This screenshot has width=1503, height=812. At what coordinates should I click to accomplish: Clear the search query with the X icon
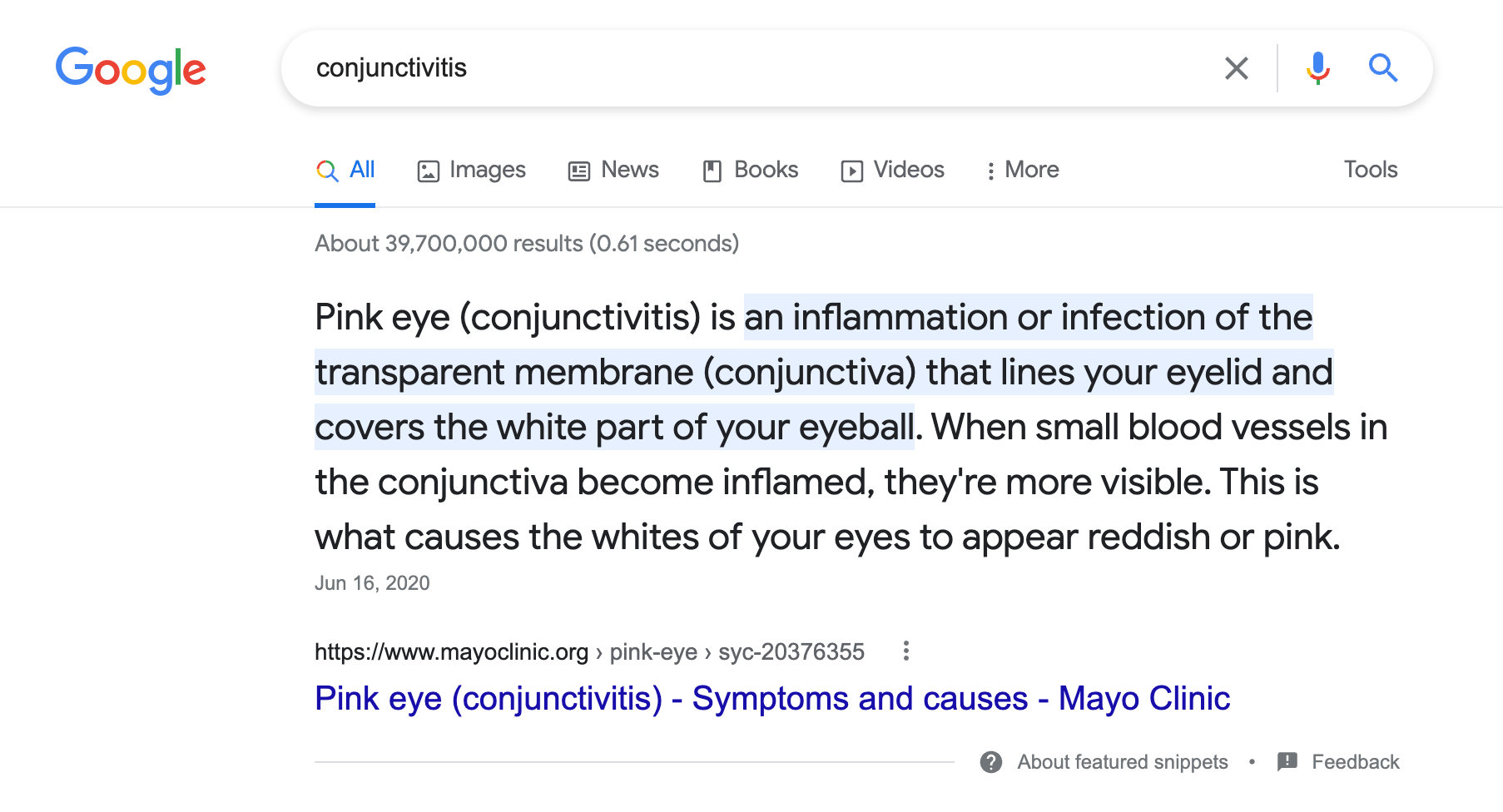1238,68
